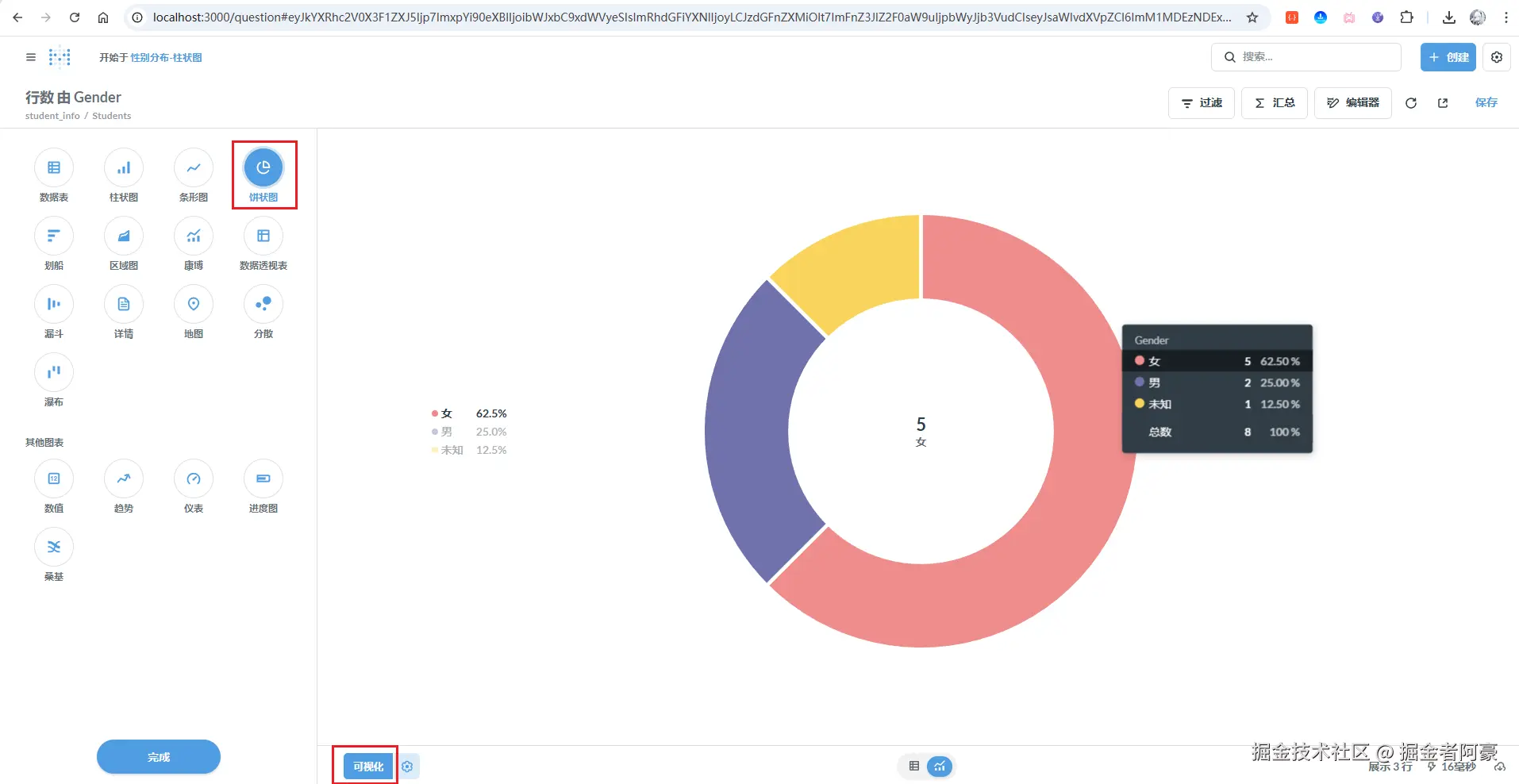The image size is (1519, 784).
Task: Select the 数据表 table visualization
Action: [x=54, y=168]
